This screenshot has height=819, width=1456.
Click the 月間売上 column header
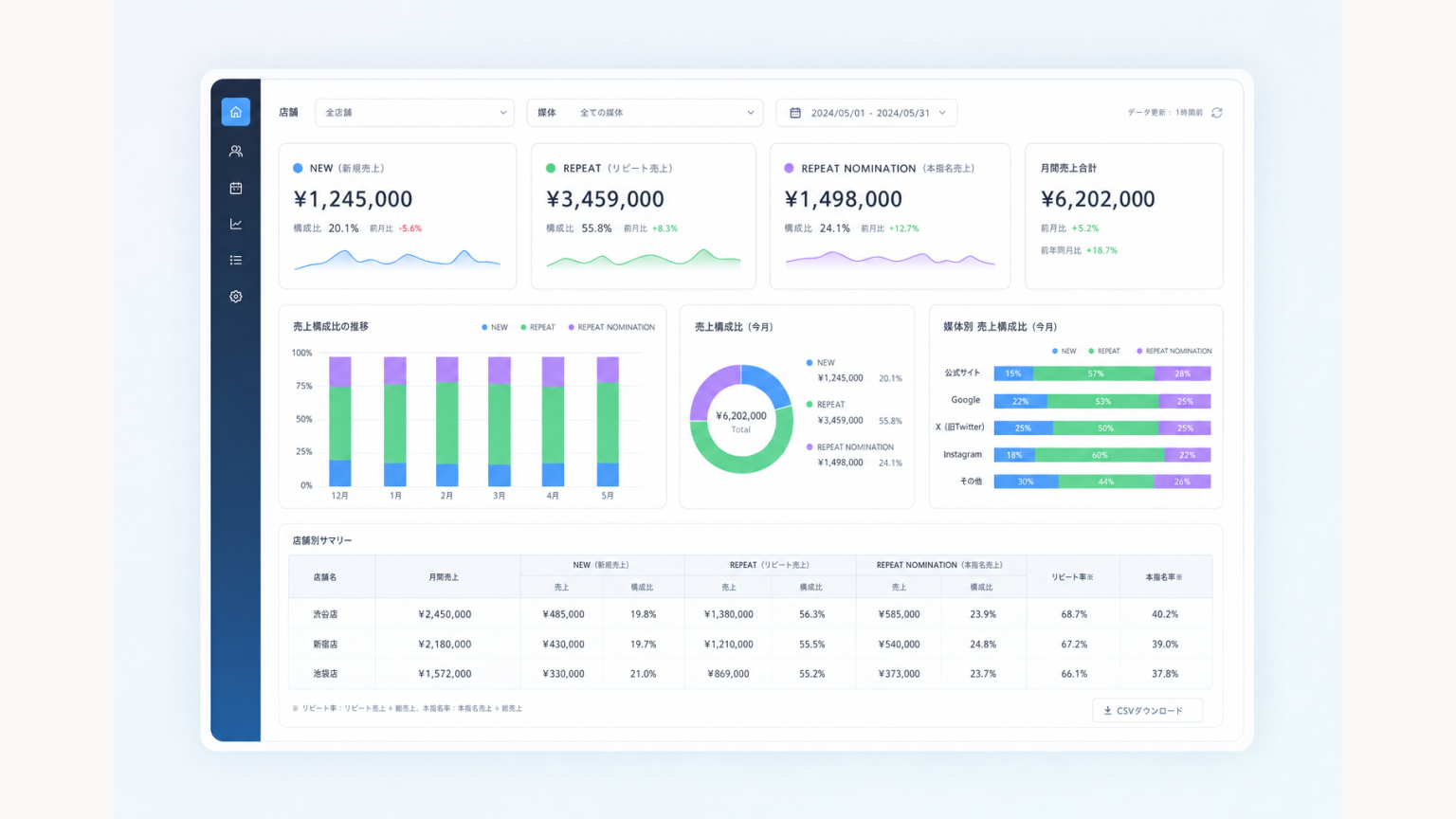point(444,577)
